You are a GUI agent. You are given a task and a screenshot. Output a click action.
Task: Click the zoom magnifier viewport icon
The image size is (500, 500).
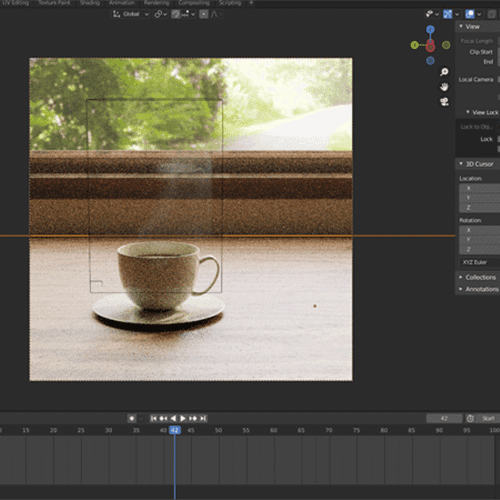click(x=444, y=72)
